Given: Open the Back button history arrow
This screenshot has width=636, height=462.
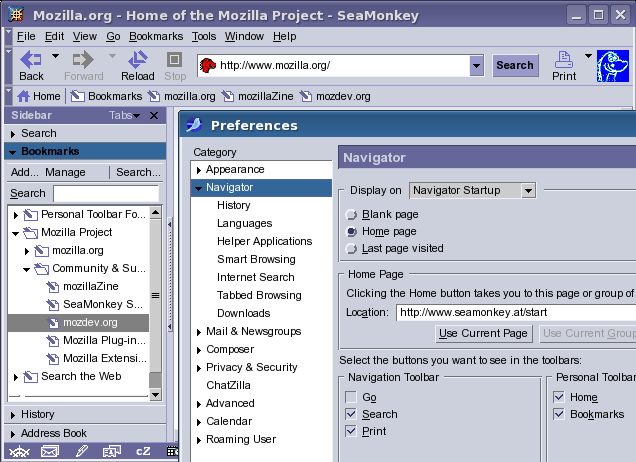Looking at the screenshot, I should click(56, 56).
